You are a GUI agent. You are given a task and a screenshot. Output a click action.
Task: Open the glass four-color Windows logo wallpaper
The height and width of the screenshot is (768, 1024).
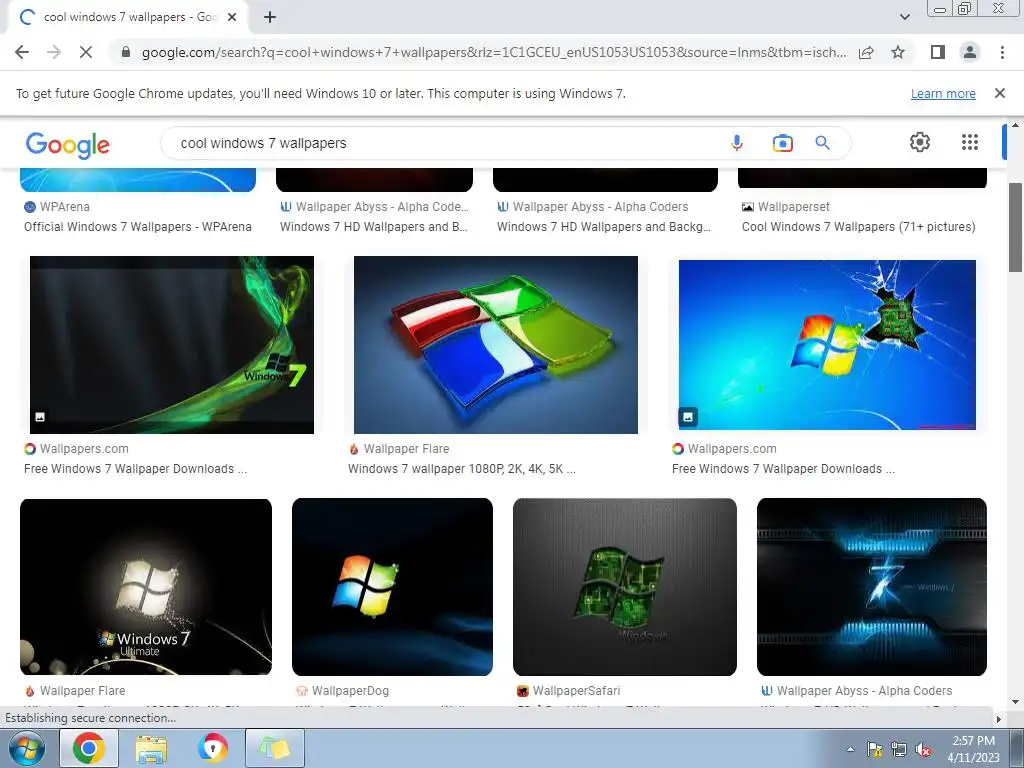pyautogui.click(x=496, y=345)
